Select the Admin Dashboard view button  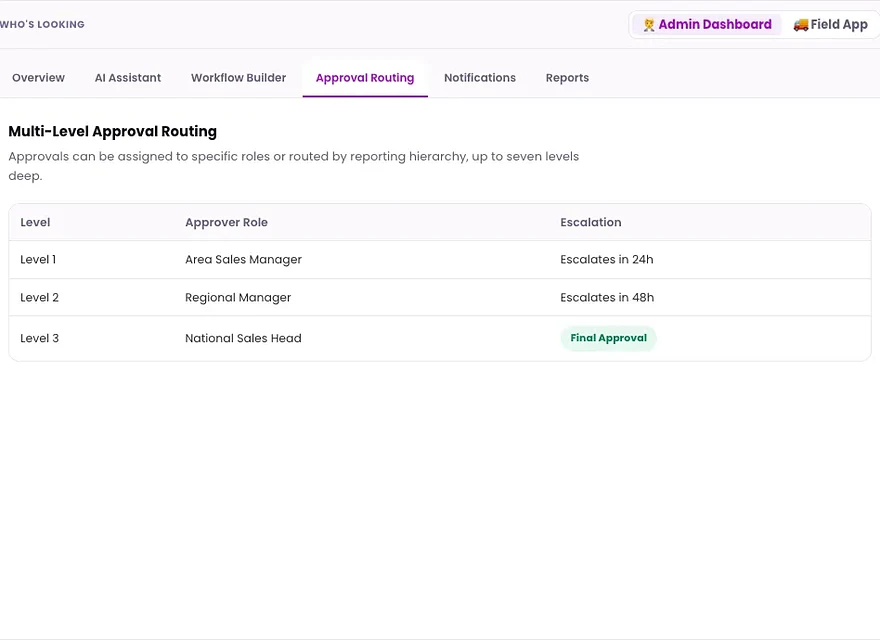pyautogui.click(x=707, y=25)
